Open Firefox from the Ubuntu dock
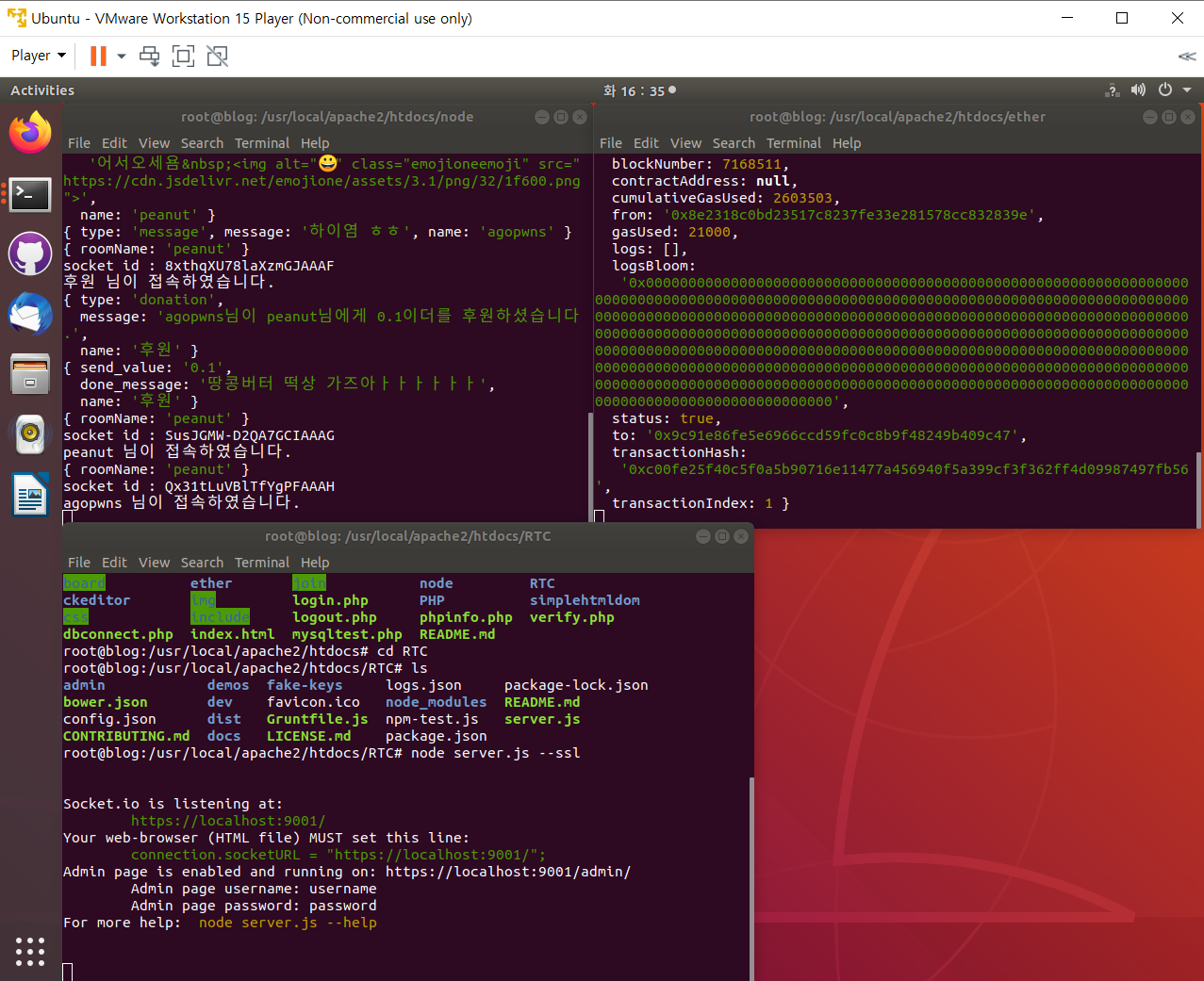The image size is (1204, 981). point(30,132)
